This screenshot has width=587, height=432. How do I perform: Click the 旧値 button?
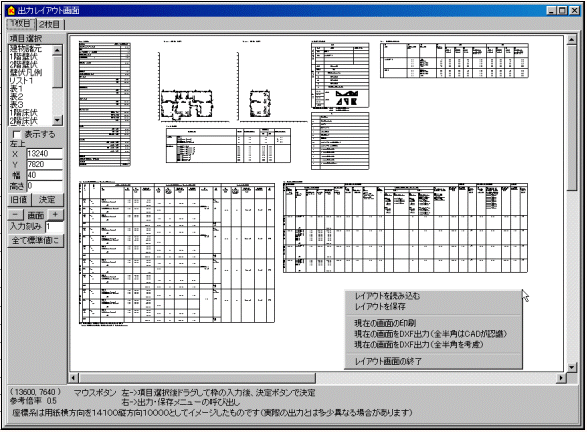[19, 200]
